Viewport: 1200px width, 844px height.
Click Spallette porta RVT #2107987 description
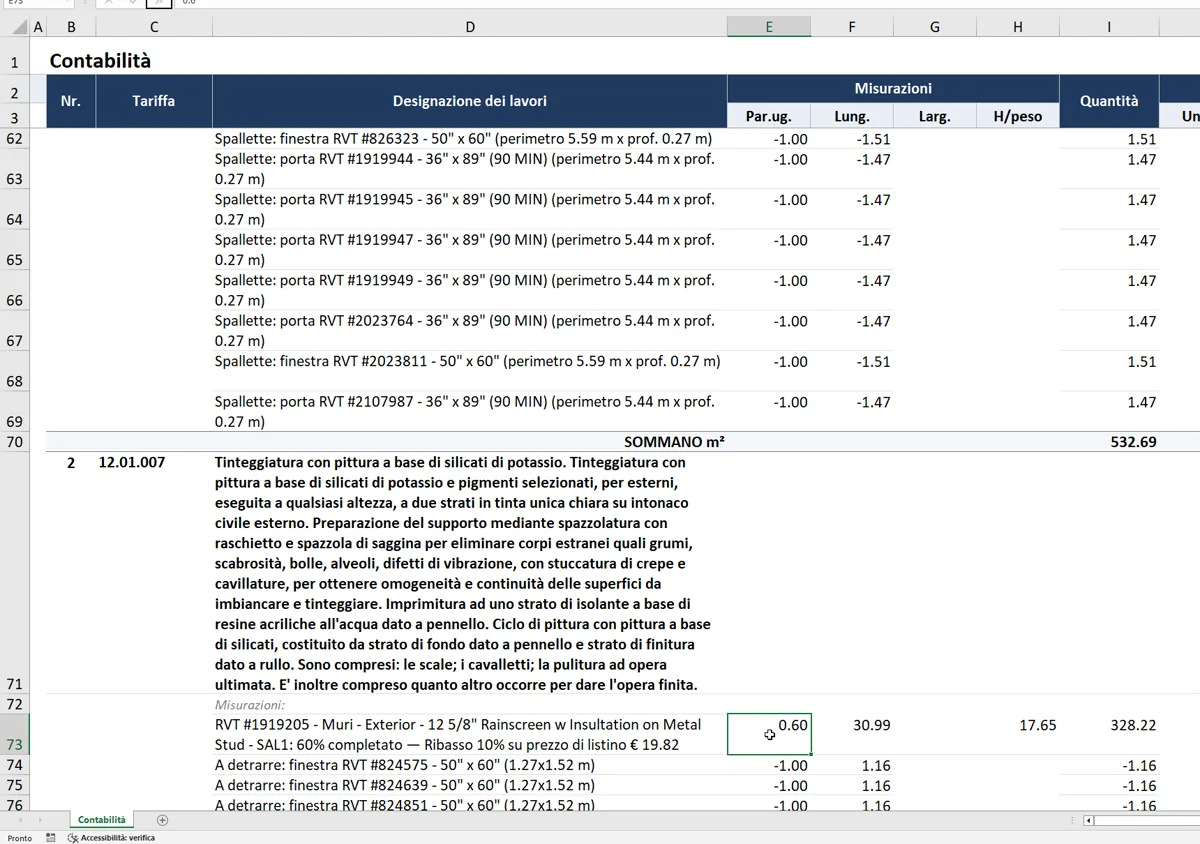[x=470, y=412]
